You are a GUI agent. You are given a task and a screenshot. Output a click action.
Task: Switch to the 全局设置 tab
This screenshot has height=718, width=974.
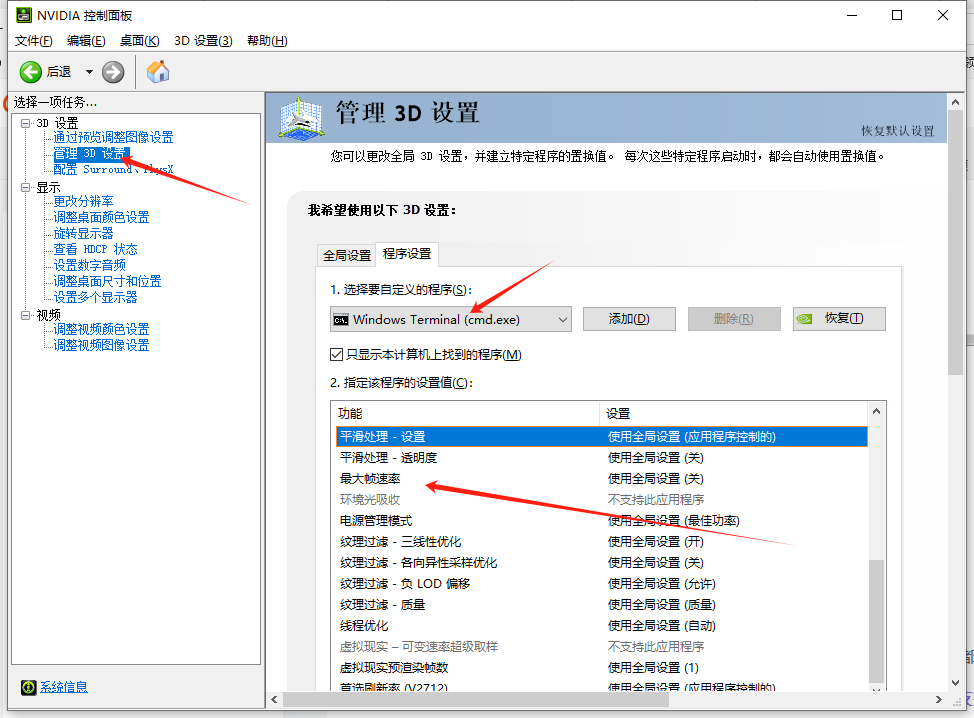click(x=347, y=255)
